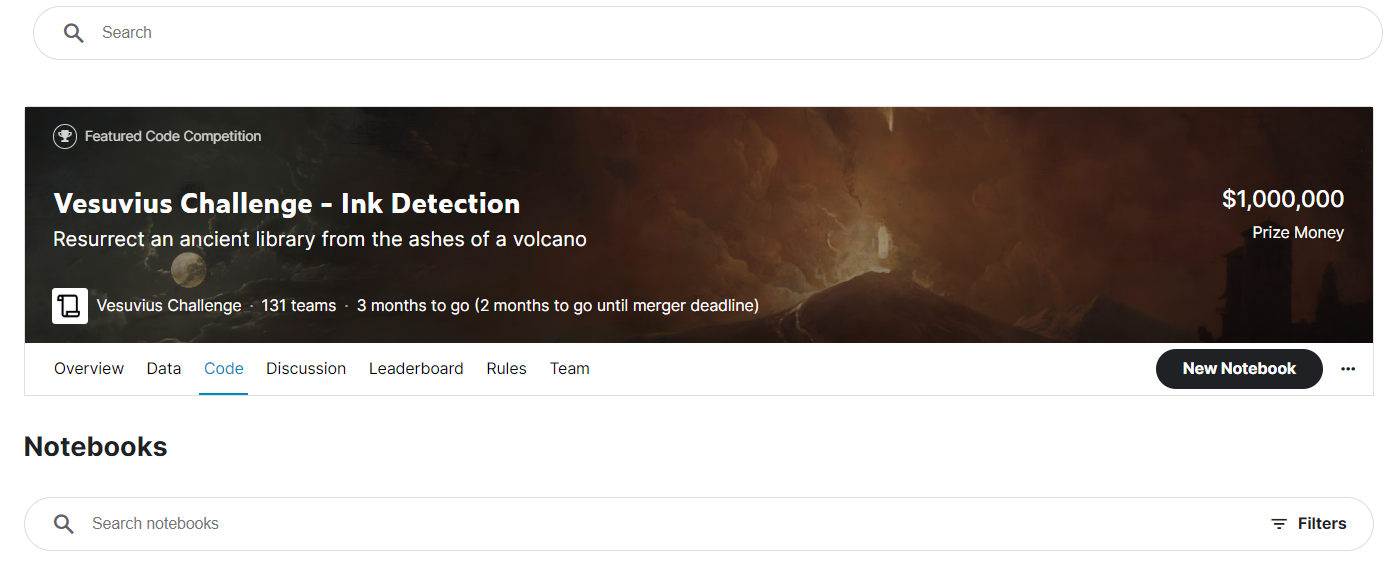Focus the top Search input field
1393x573 pixels.
click(x=708, y=33)
